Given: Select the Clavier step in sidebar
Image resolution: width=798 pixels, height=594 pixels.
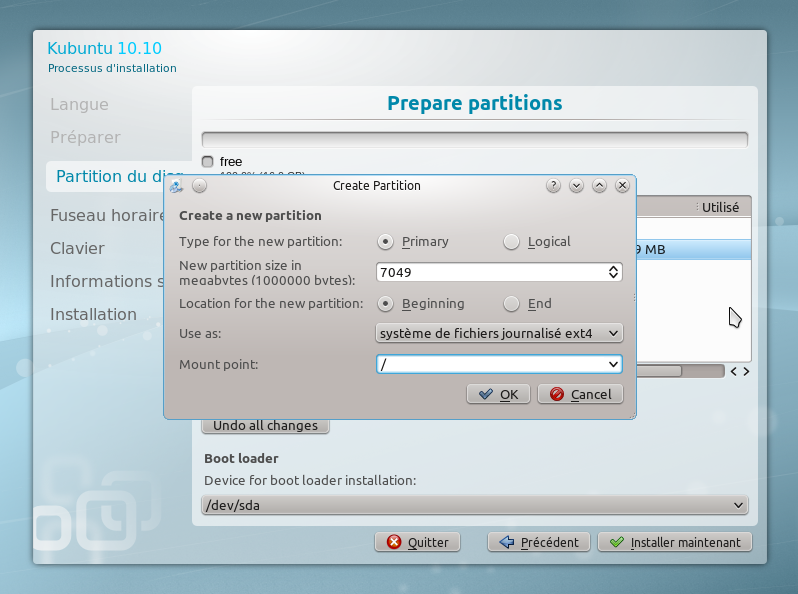Looking at the screenshot, I should point(77,248).
